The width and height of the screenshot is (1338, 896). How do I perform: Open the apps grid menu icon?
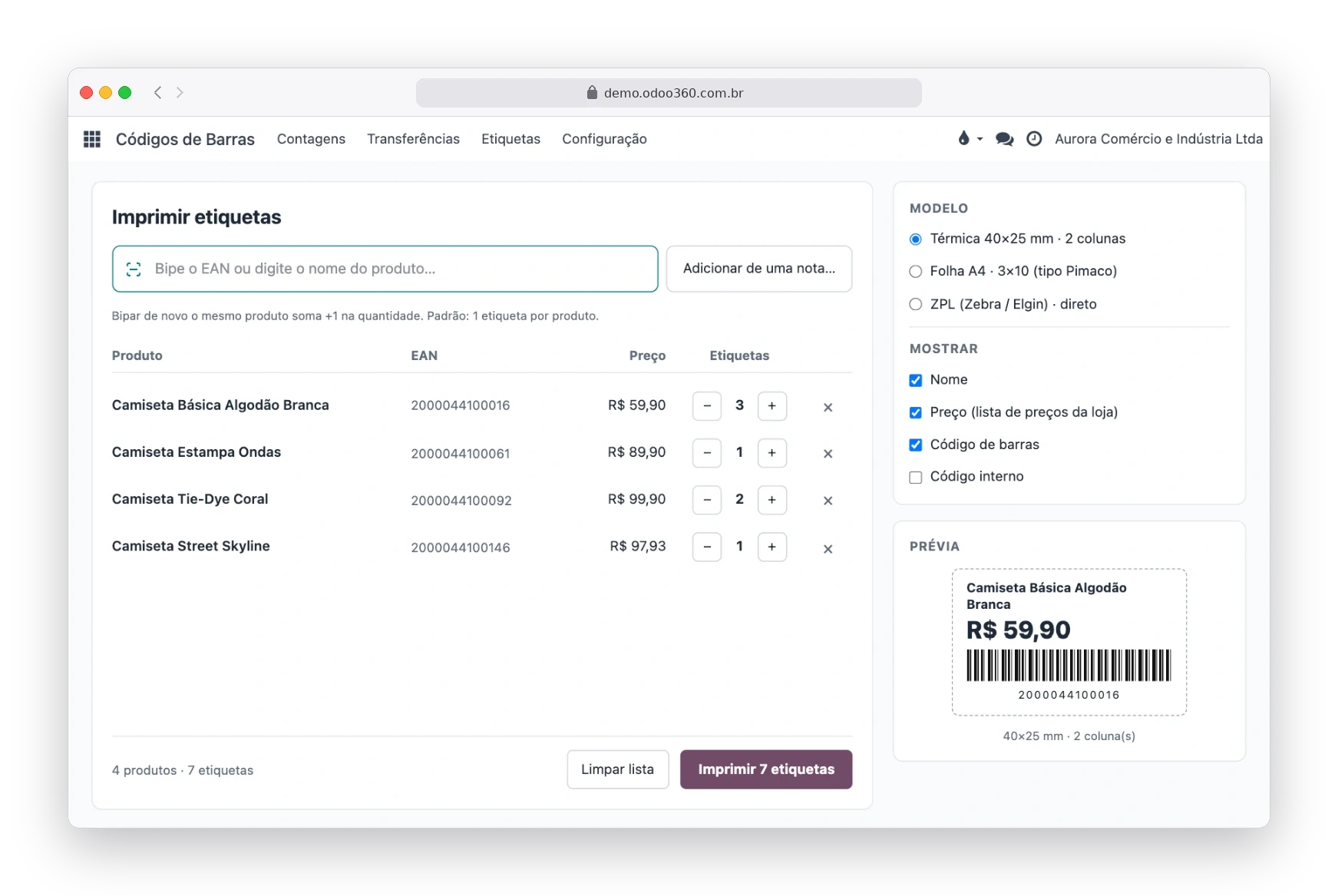[92, 139]
